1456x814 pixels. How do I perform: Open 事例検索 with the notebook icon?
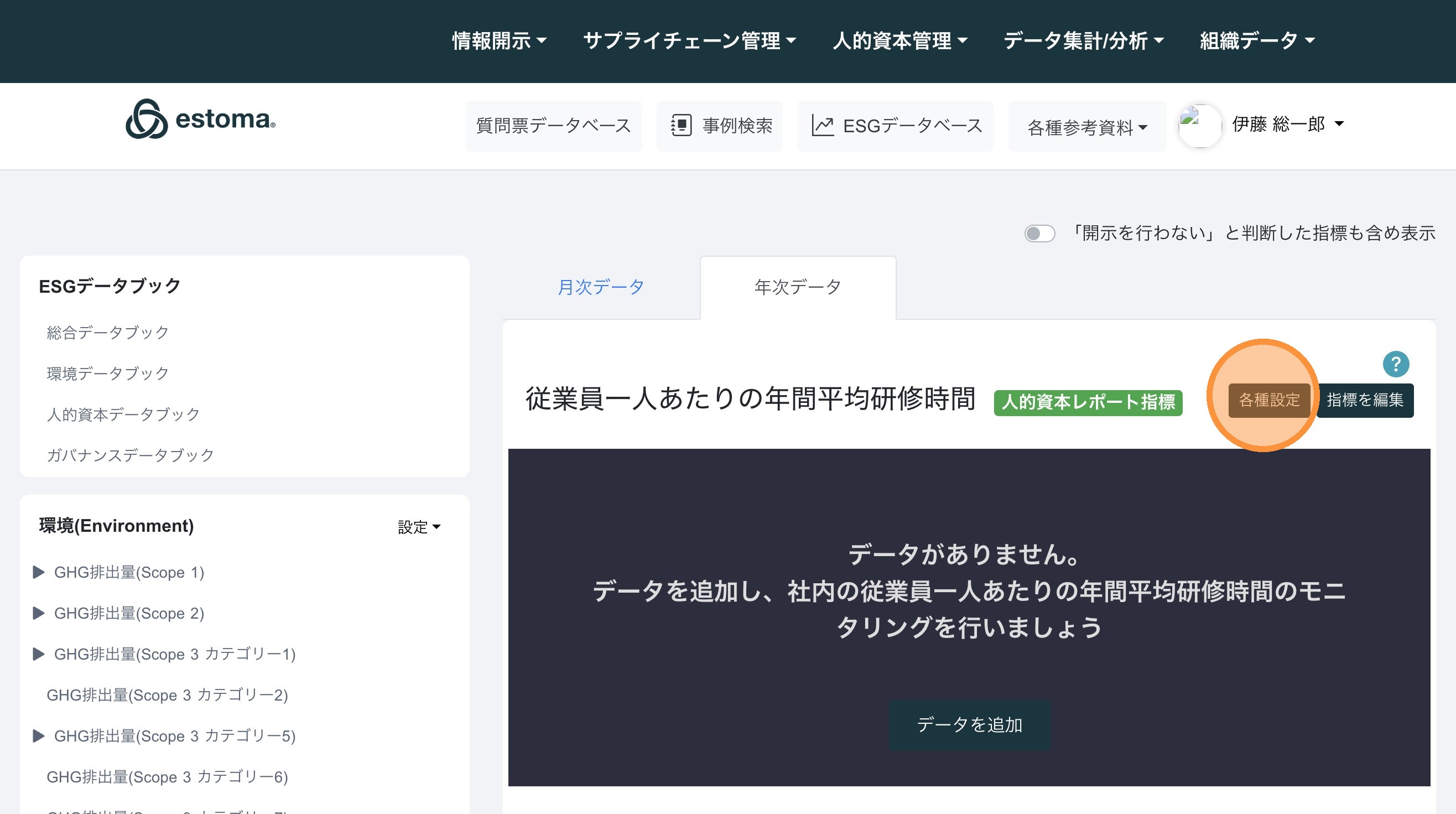[x=720, y=126]
